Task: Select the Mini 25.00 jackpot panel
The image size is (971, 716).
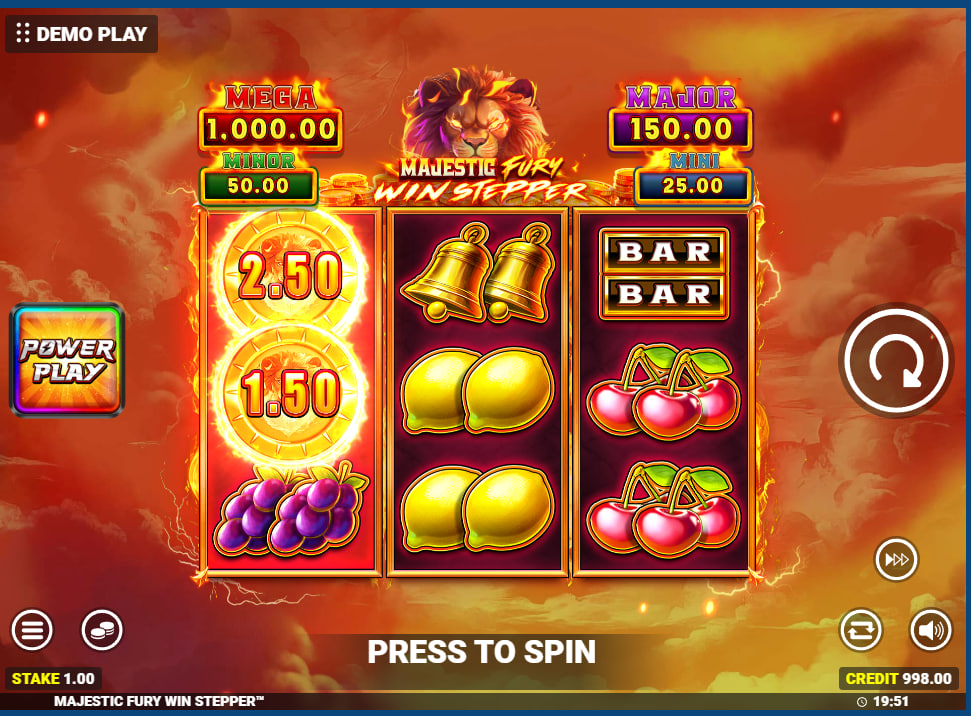Action: (693, 177)
